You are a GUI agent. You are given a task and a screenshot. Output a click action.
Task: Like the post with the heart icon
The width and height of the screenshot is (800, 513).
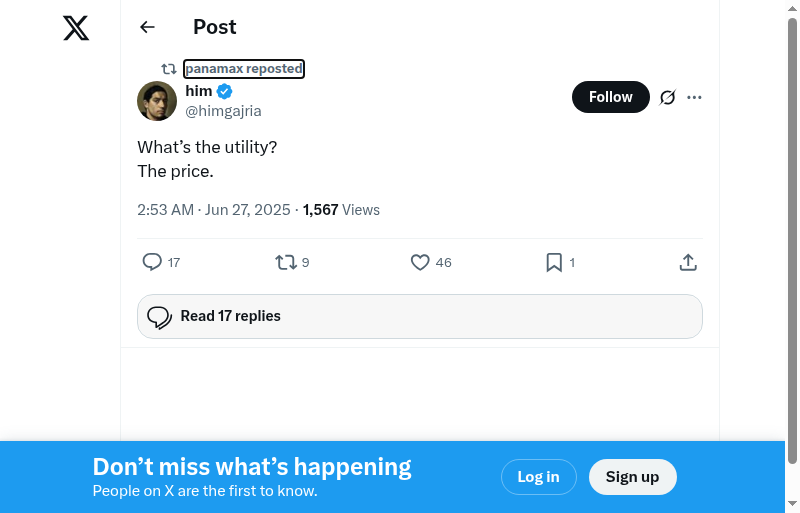click(x=420, y=262)
